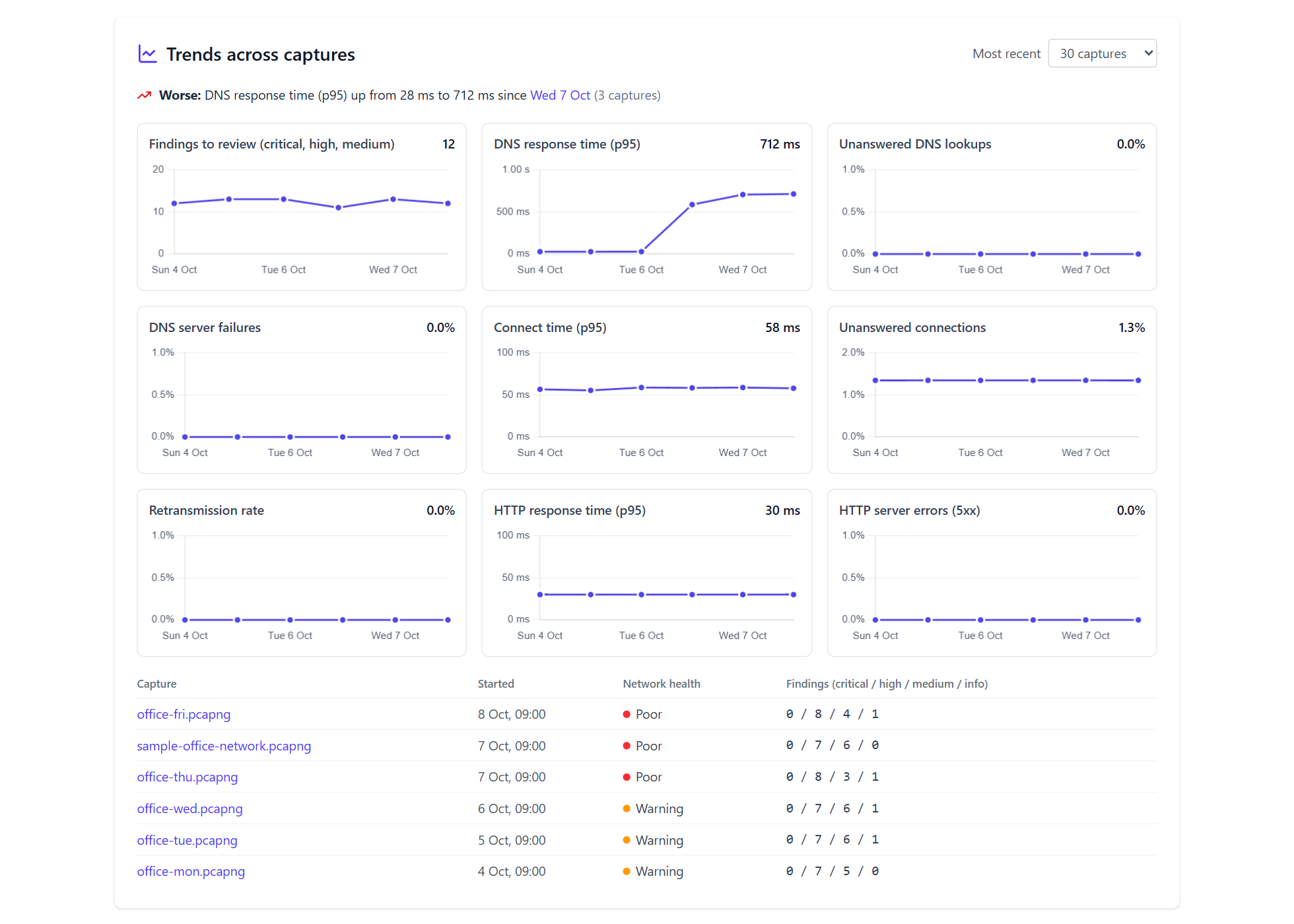Viewport: 1294px width, 924px height.
Task: Open the office-wed.pcapng capture
Action: pos(189,808)
